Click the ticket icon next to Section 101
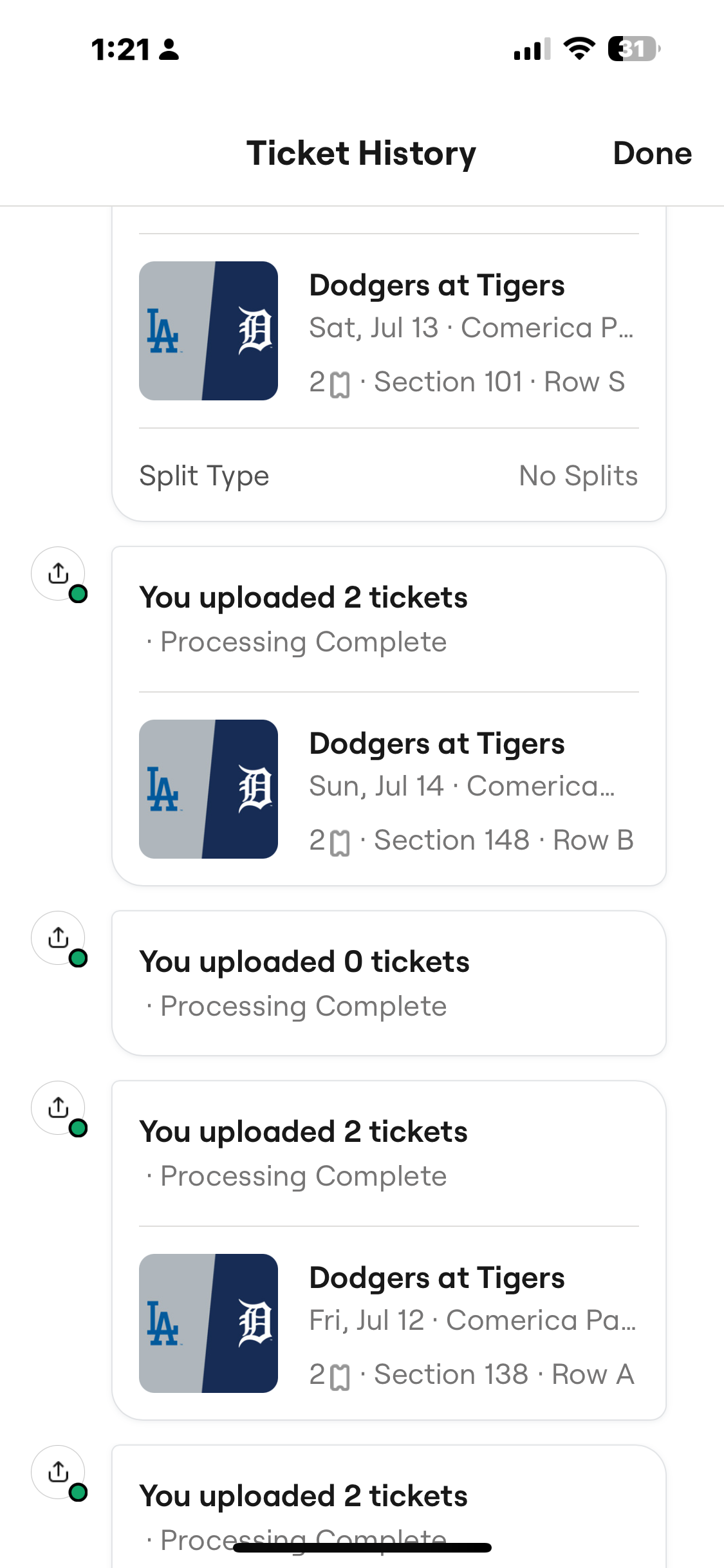Screen dimensions: 724x1568 coord(340,385)
